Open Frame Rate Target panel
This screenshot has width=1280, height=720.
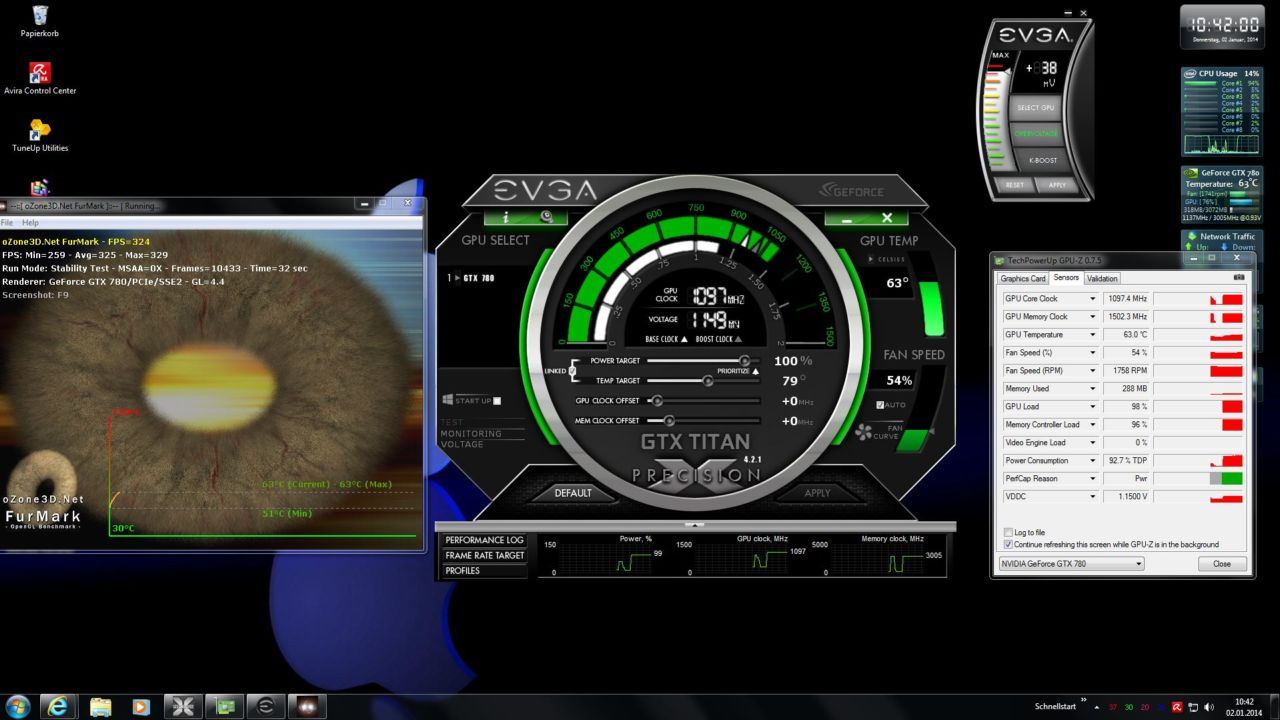coord(484,555)
